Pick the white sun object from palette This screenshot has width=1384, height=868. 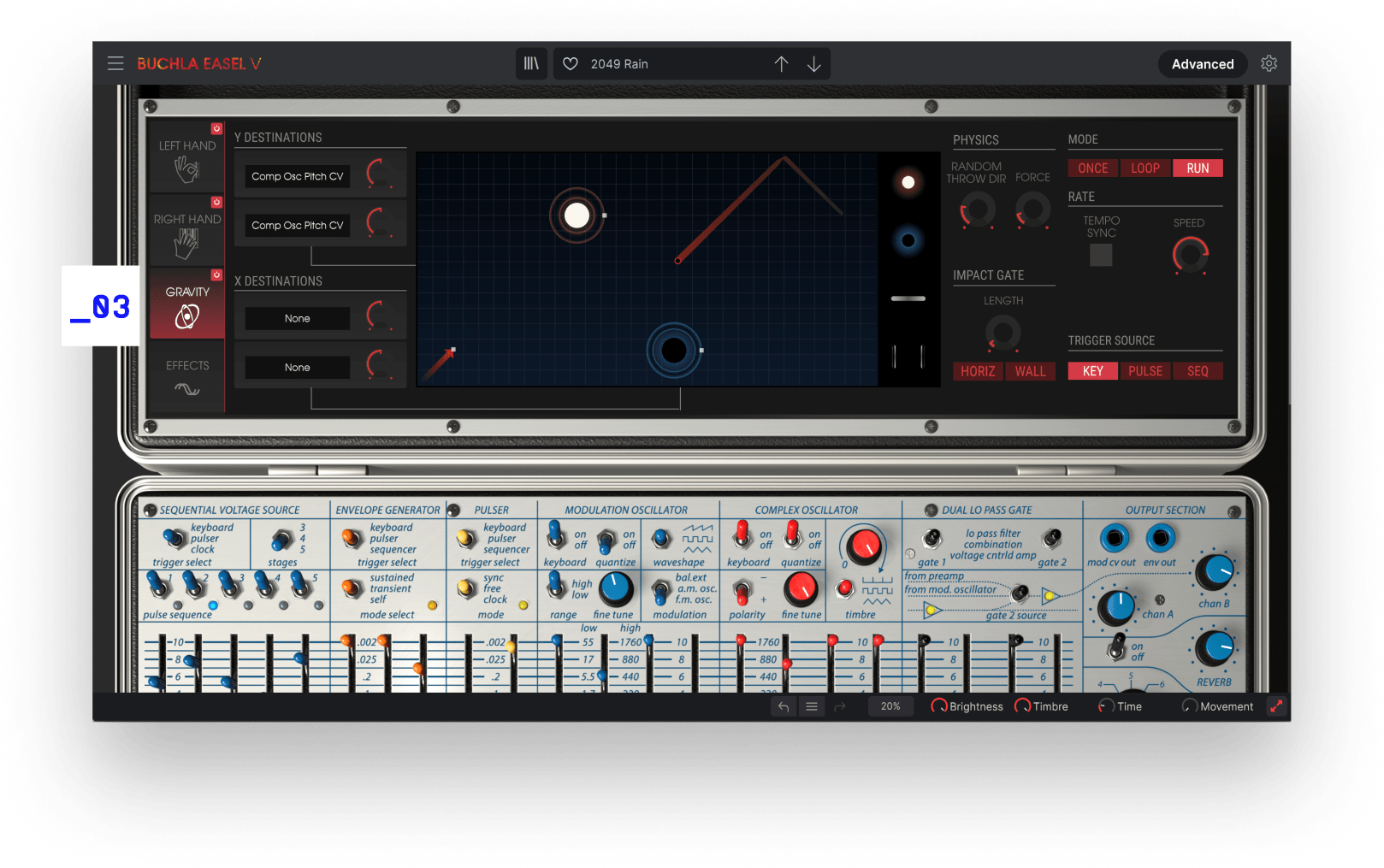[908, 182]
